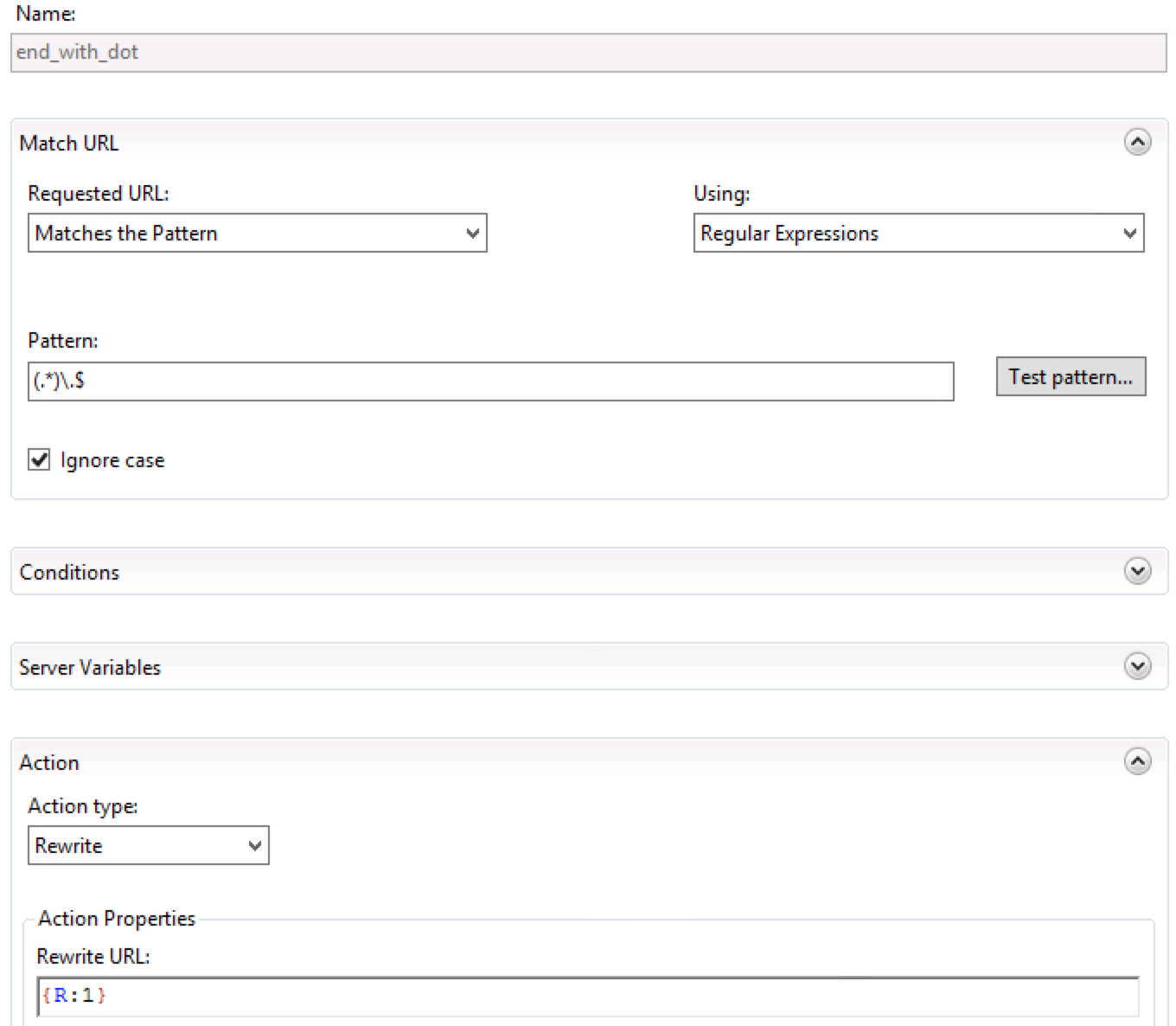Screen dimensions: 1176x1026
Task: Open the Action type dropdown
Action: pos(148,845)
